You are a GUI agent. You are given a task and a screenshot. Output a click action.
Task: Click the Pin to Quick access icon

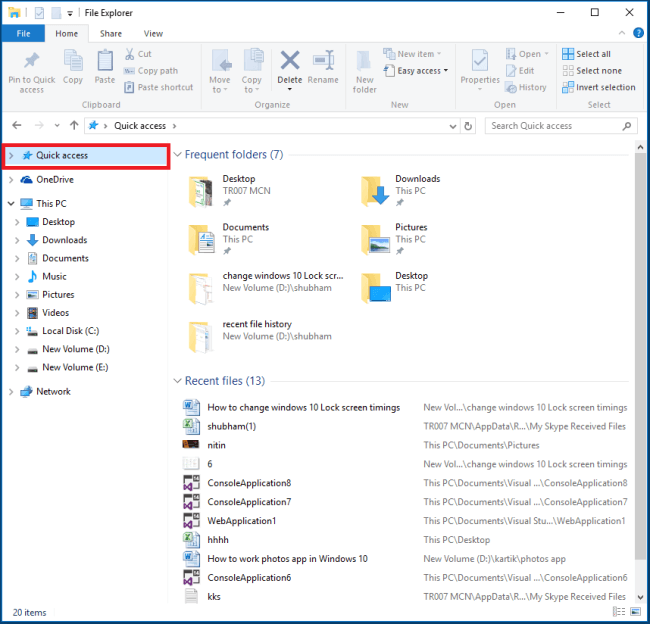pos(32,61)
